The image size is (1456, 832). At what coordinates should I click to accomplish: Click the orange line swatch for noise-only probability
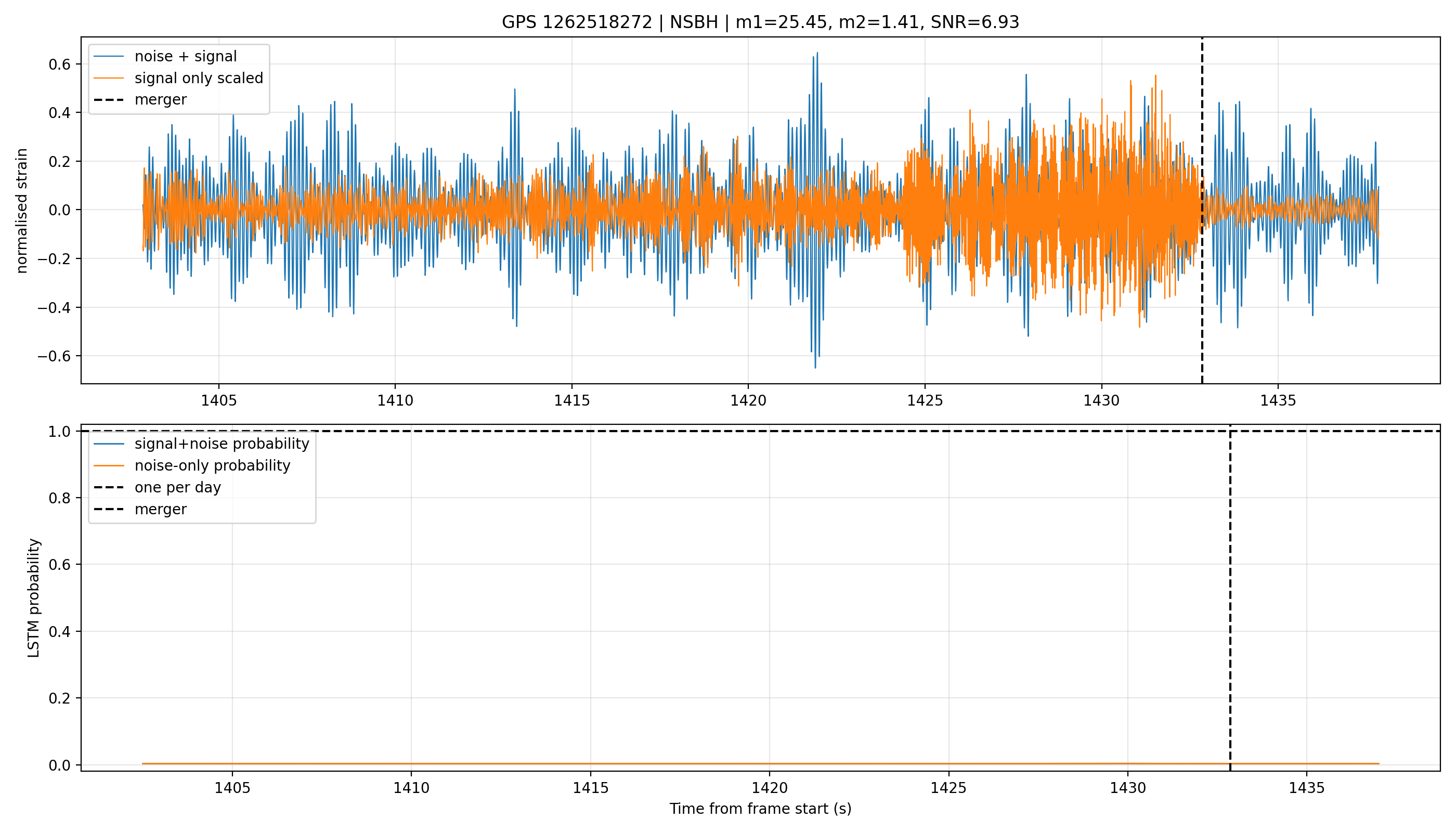(109, 465)
